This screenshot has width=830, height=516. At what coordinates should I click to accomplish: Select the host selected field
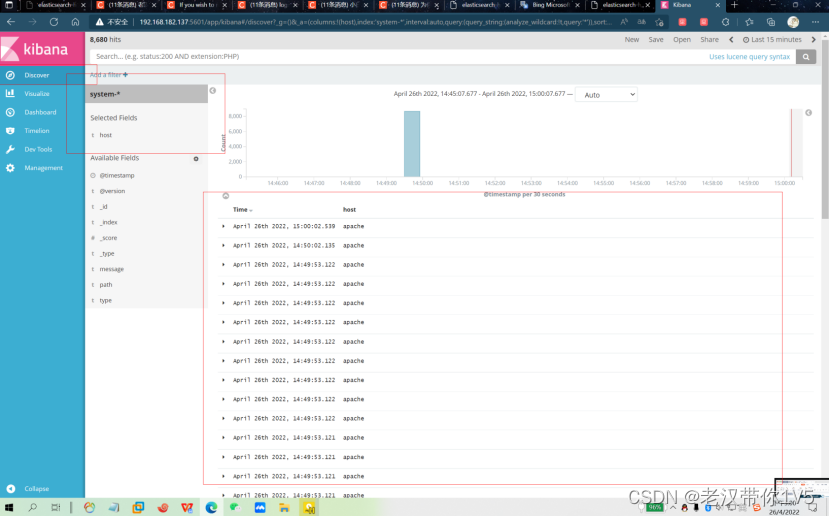coord(106,135)
